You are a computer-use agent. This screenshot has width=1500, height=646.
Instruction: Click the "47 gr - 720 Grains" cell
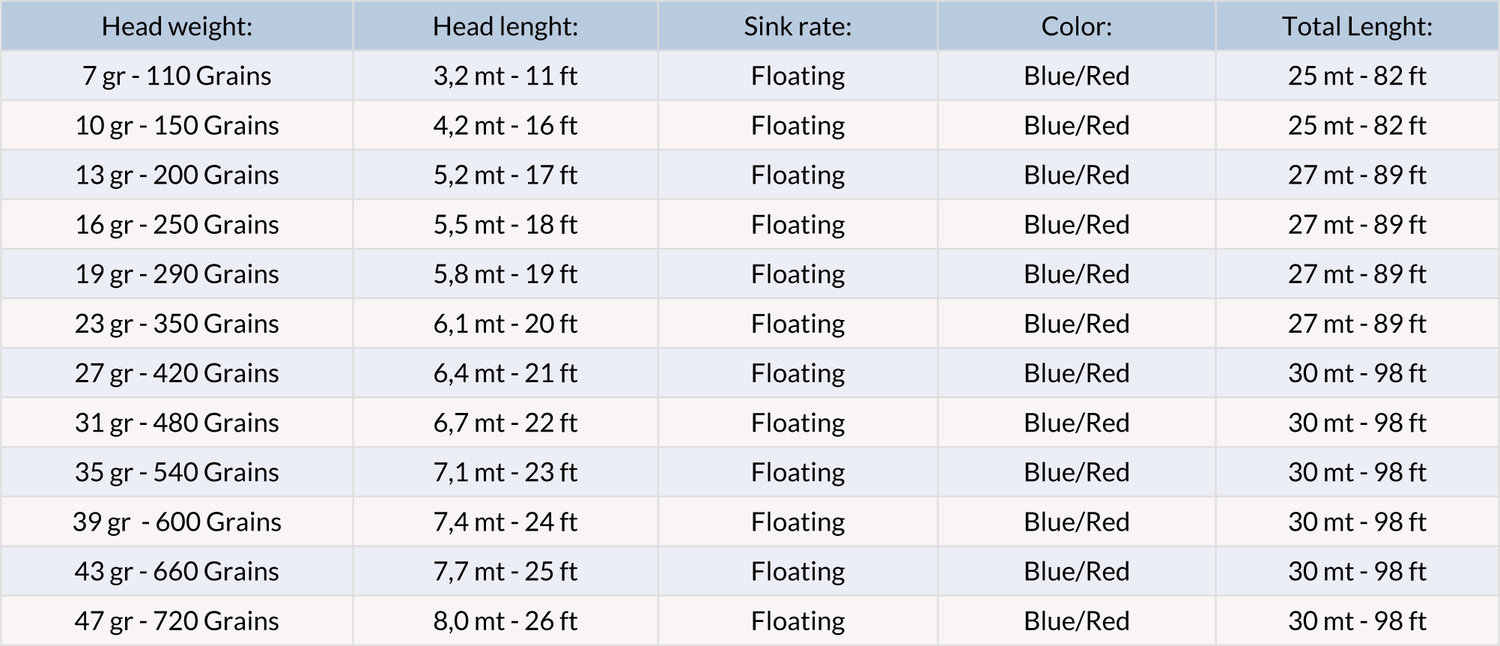pos(177,621)
